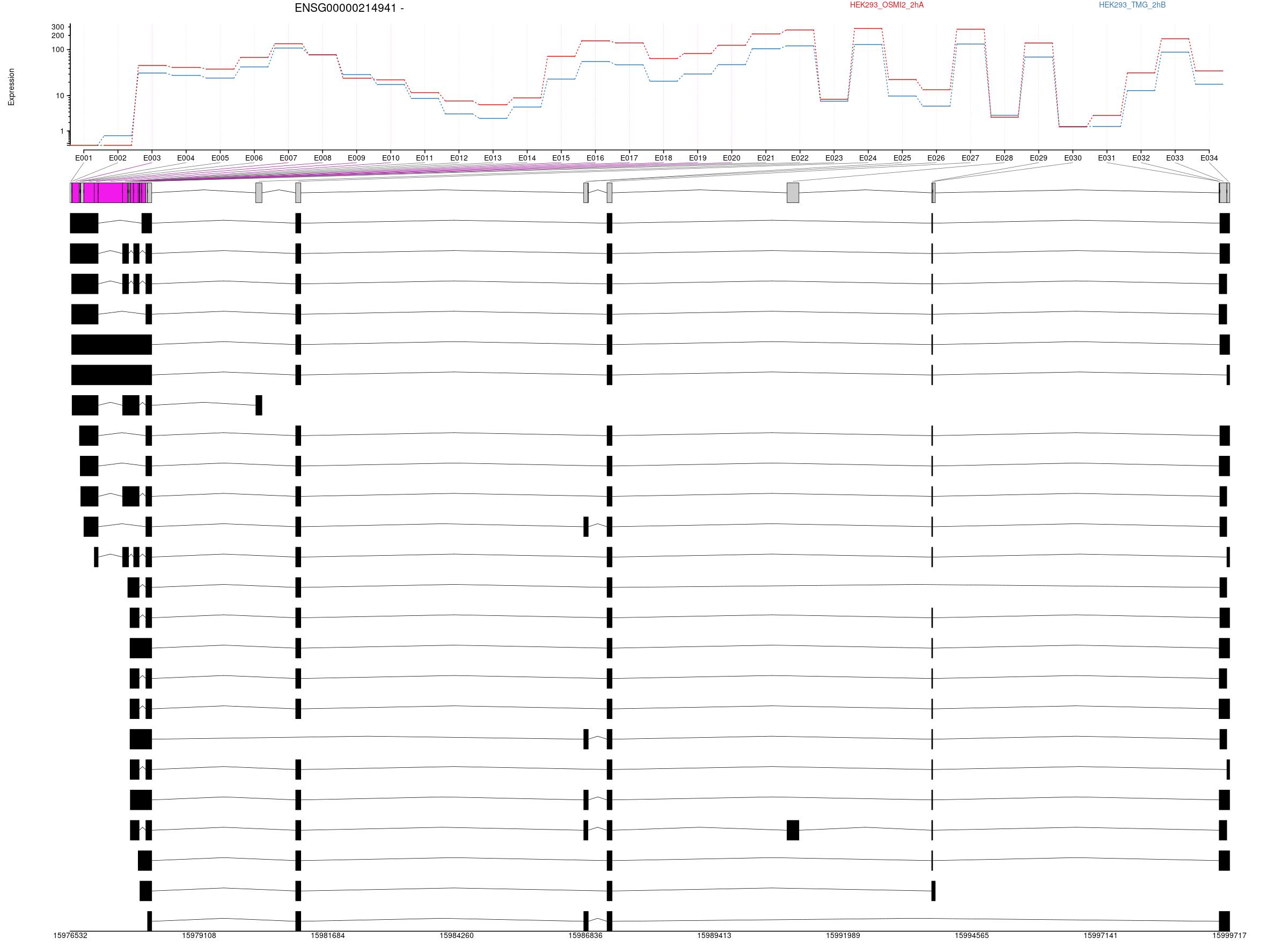1288x945 pixels.
Task: Click the blue expression line above E002
Action: click(x=118, y=135)
